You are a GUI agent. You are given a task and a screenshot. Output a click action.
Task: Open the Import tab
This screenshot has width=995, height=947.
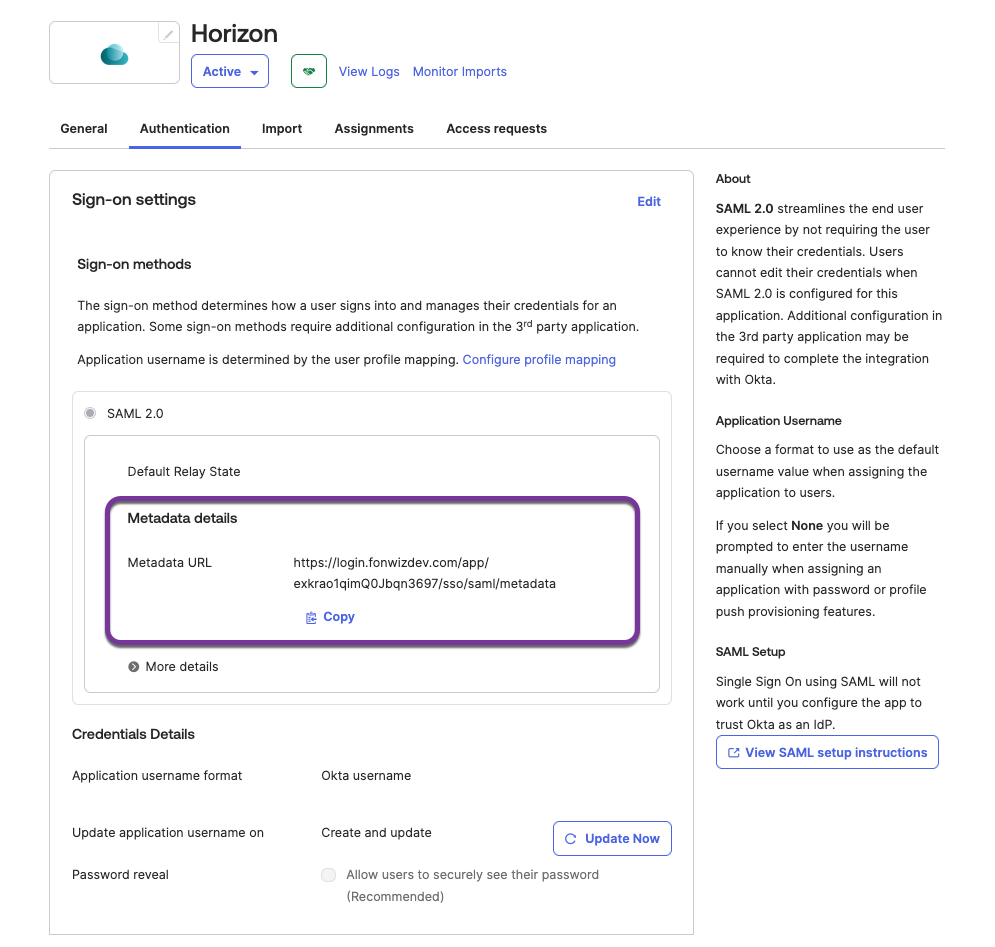click(x=282, y=129)
